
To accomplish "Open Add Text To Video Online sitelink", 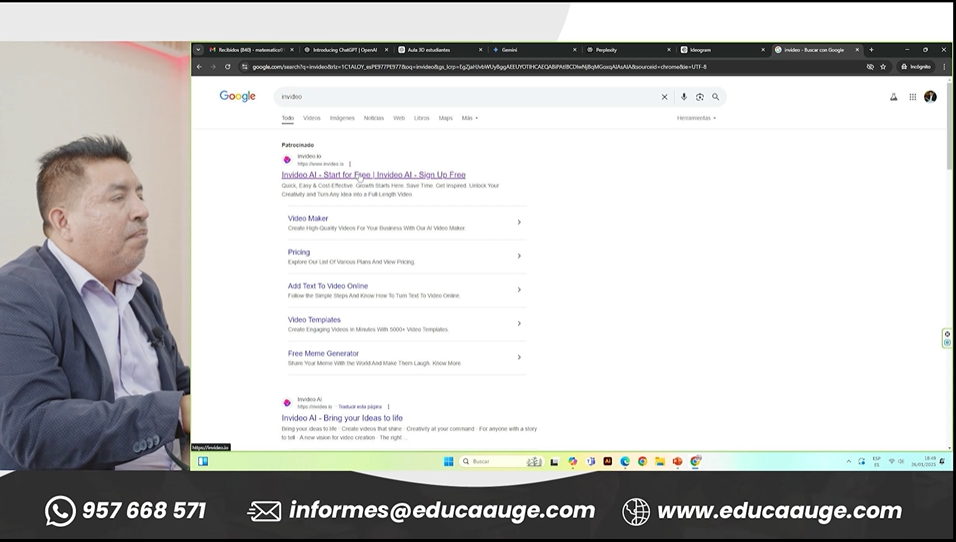I will [328, 286].
